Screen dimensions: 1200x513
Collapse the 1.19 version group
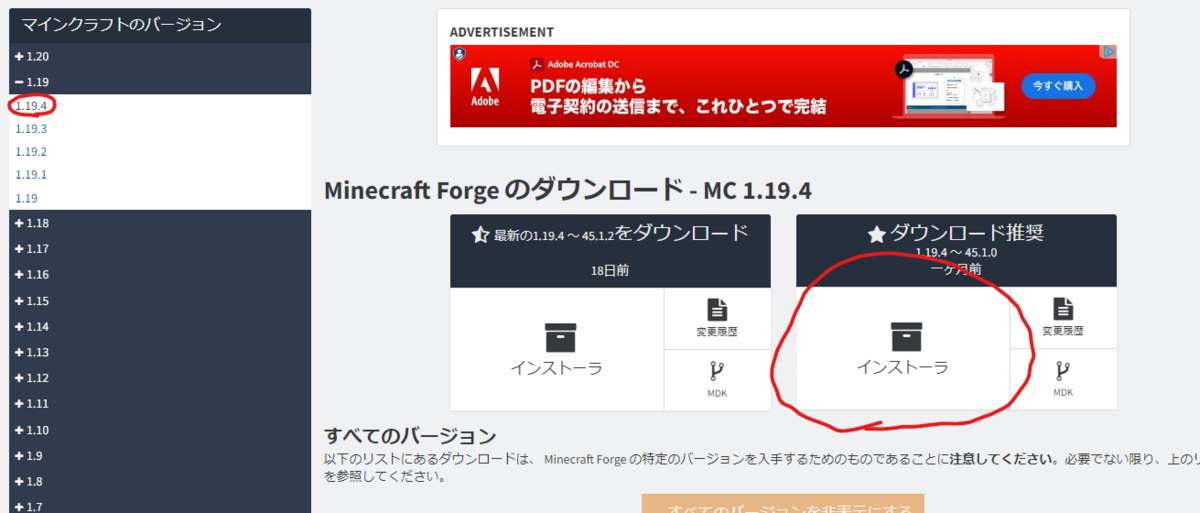point(32,81)
